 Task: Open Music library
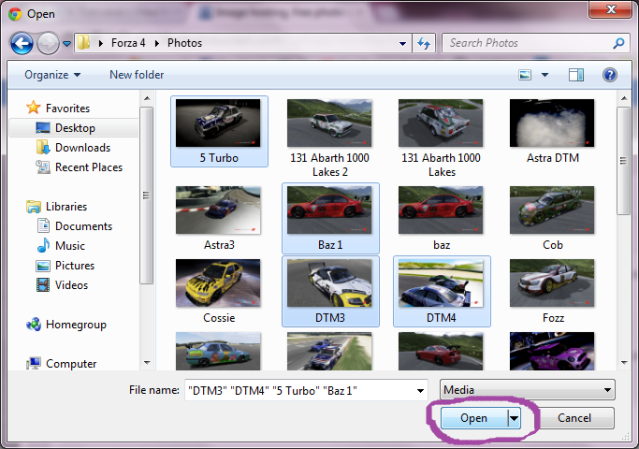tap(70, 246)
